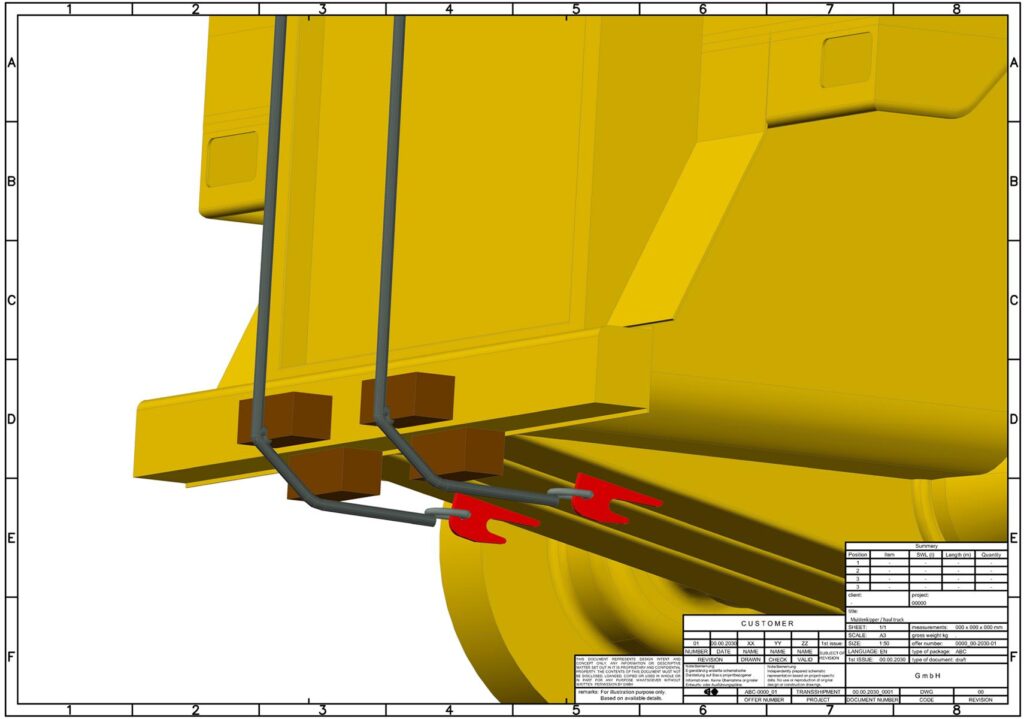Select the CODE label cell
The width and height of the screenshot is (1024, 719).
(926, 700)
